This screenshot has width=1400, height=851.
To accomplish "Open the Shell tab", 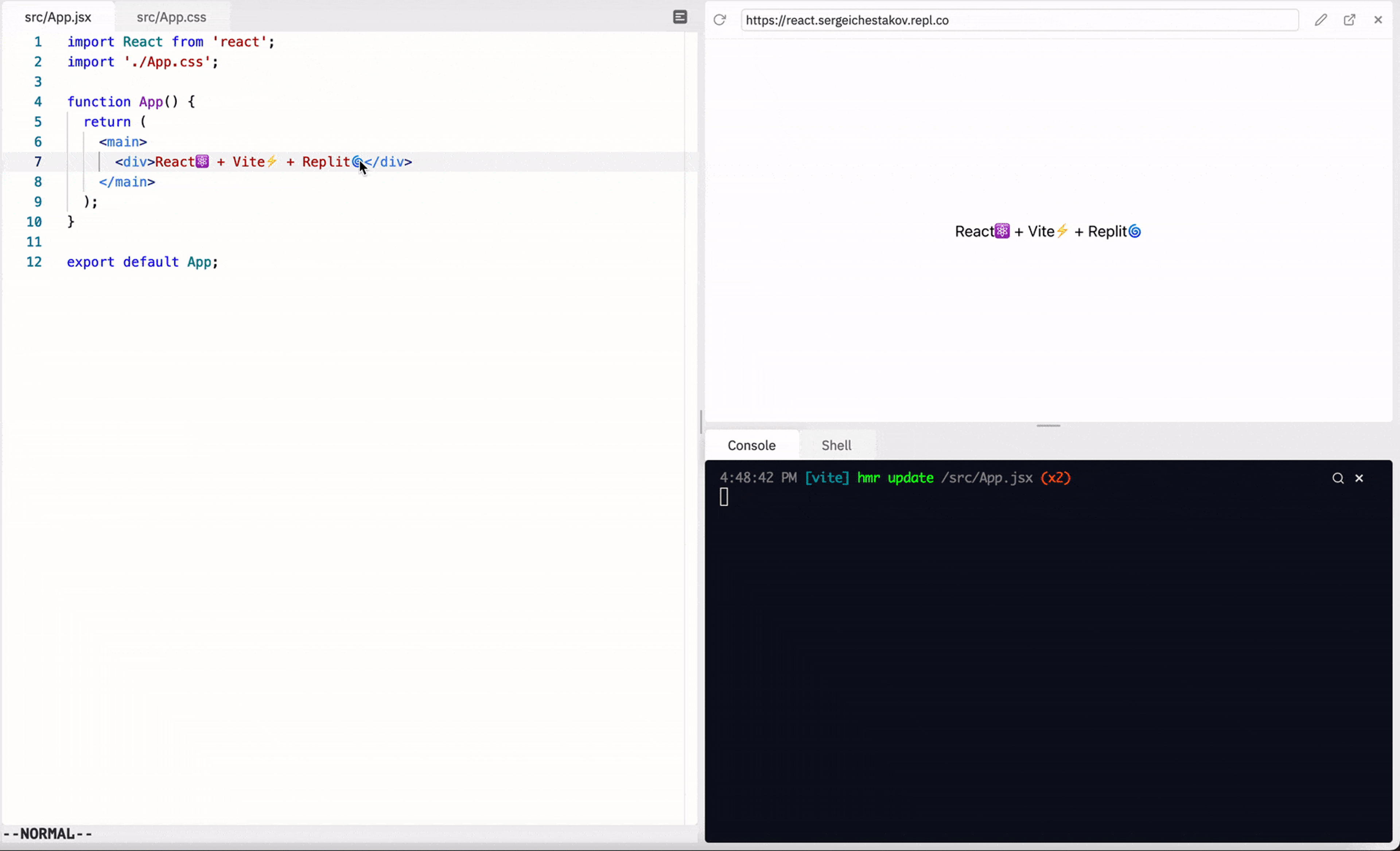I will coord(836,446).
